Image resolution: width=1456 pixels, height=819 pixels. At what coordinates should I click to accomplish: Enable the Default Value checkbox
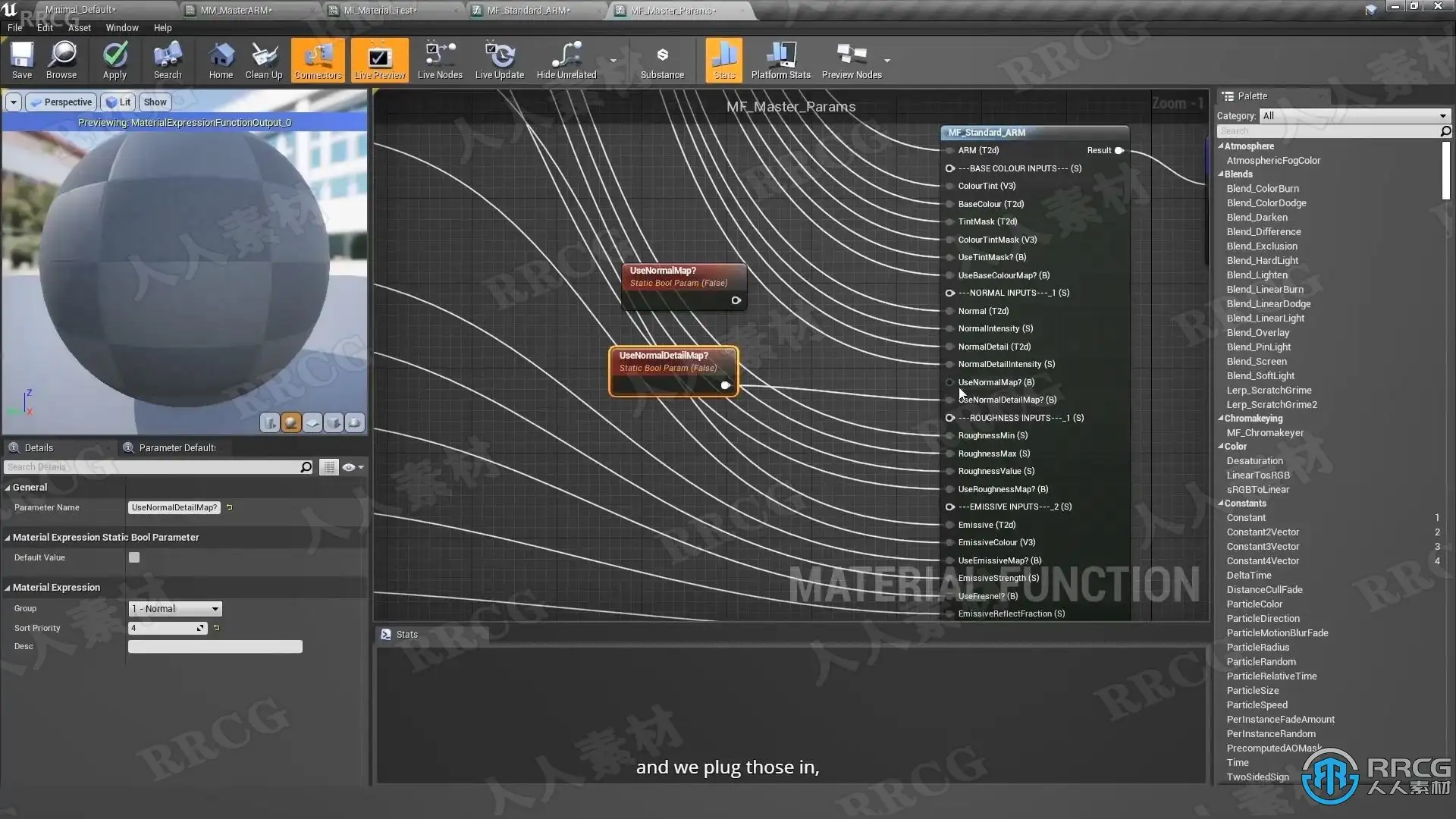[x=134, y=557]
